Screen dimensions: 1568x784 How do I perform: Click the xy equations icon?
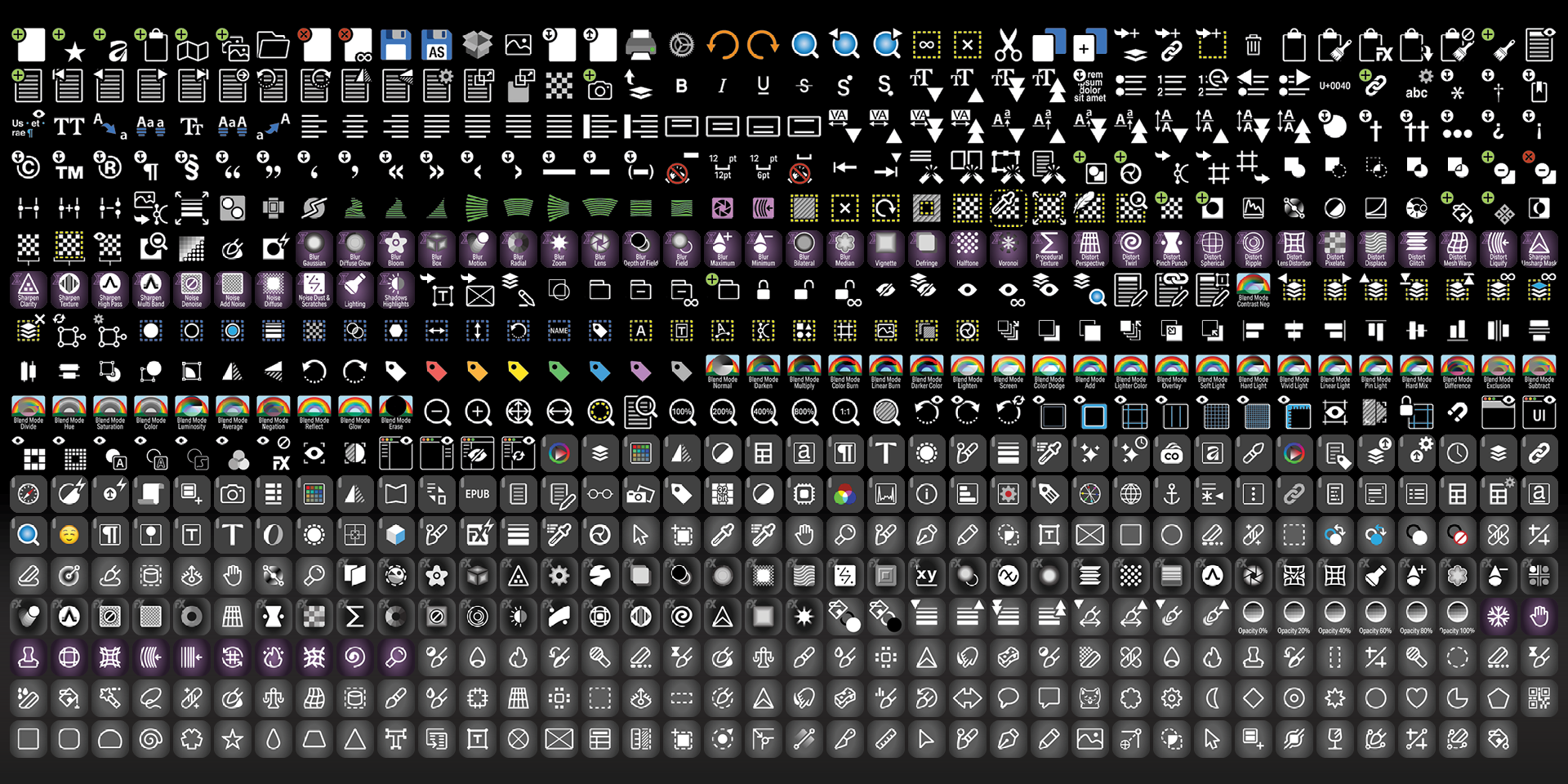(x=927, y=576)
